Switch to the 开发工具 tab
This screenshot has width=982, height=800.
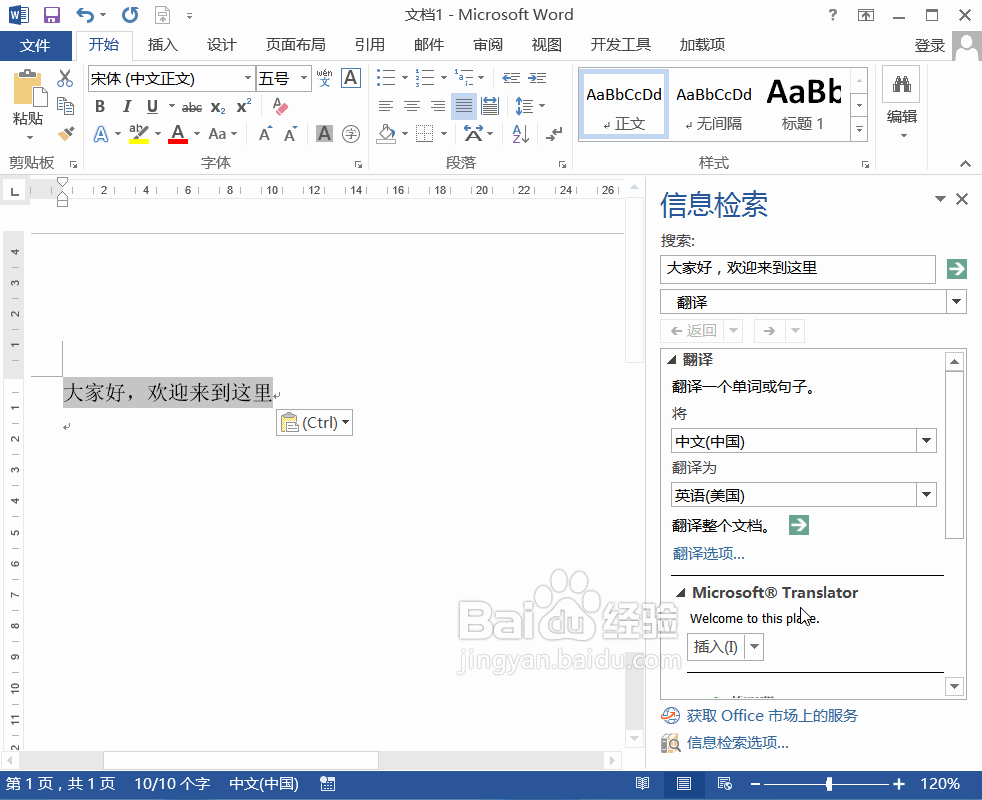pos(621,45)
